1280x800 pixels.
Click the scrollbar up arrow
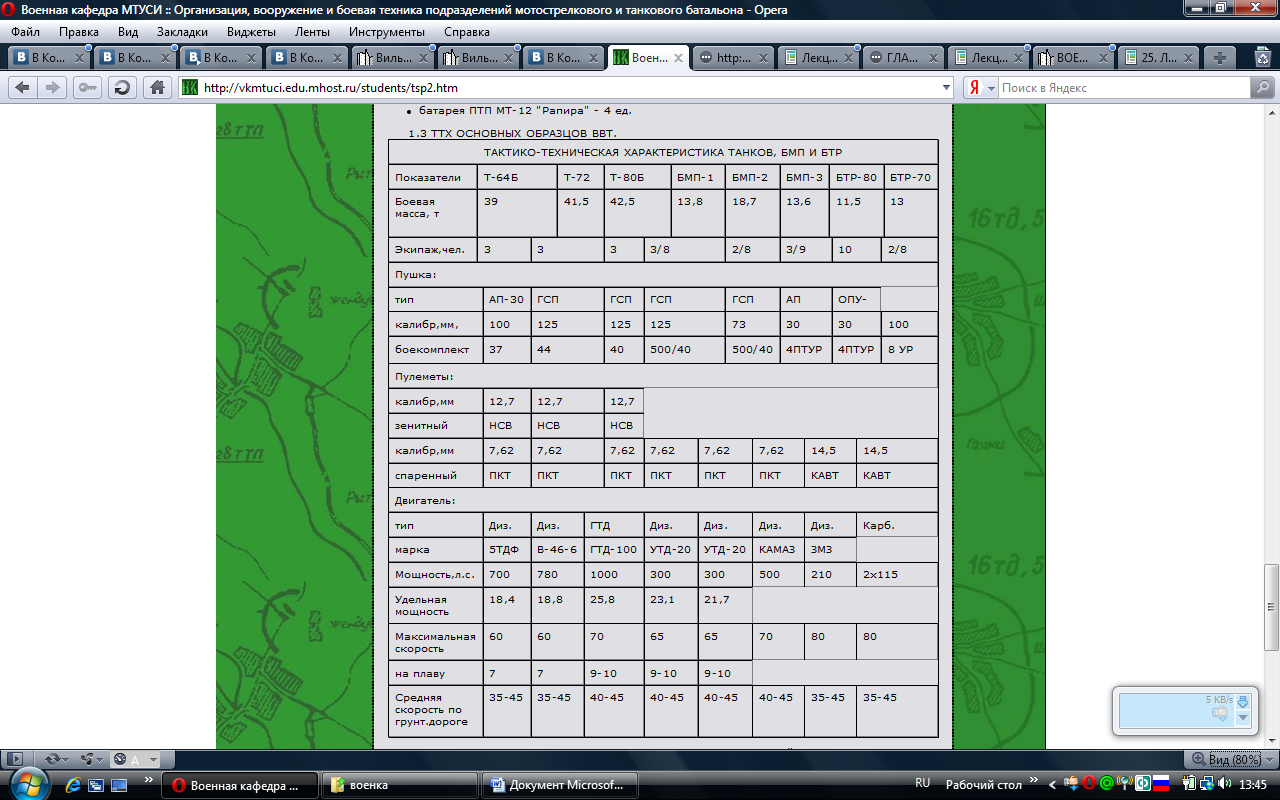[x=1271, y=111]
